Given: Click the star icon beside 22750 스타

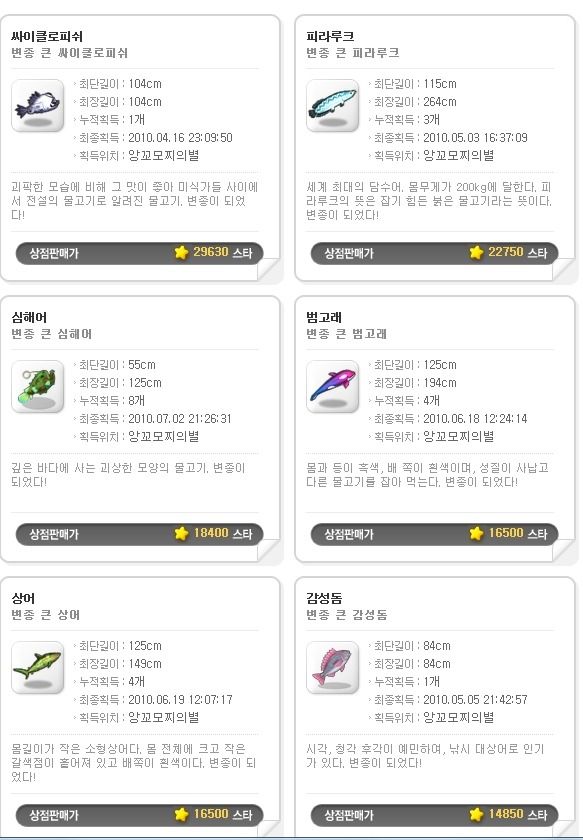Looking at the screenshot, I should pyautogui.click(x=476, y=252).
